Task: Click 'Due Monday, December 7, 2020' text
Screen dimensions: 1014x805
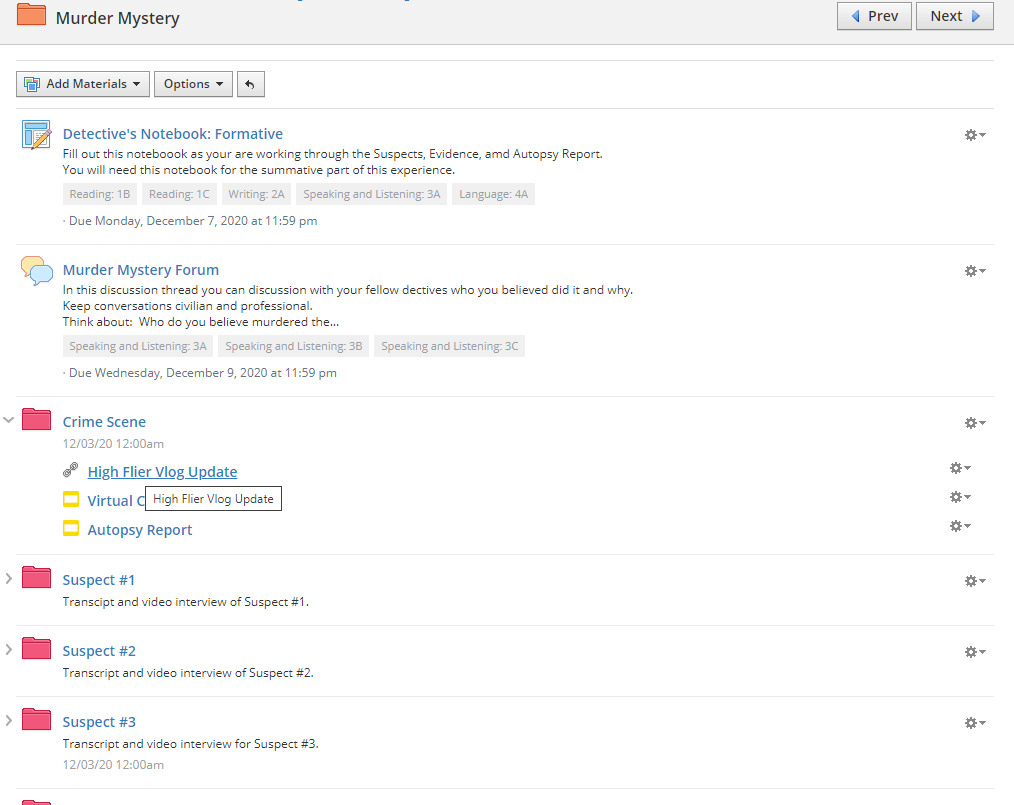Action: [192, 221]
